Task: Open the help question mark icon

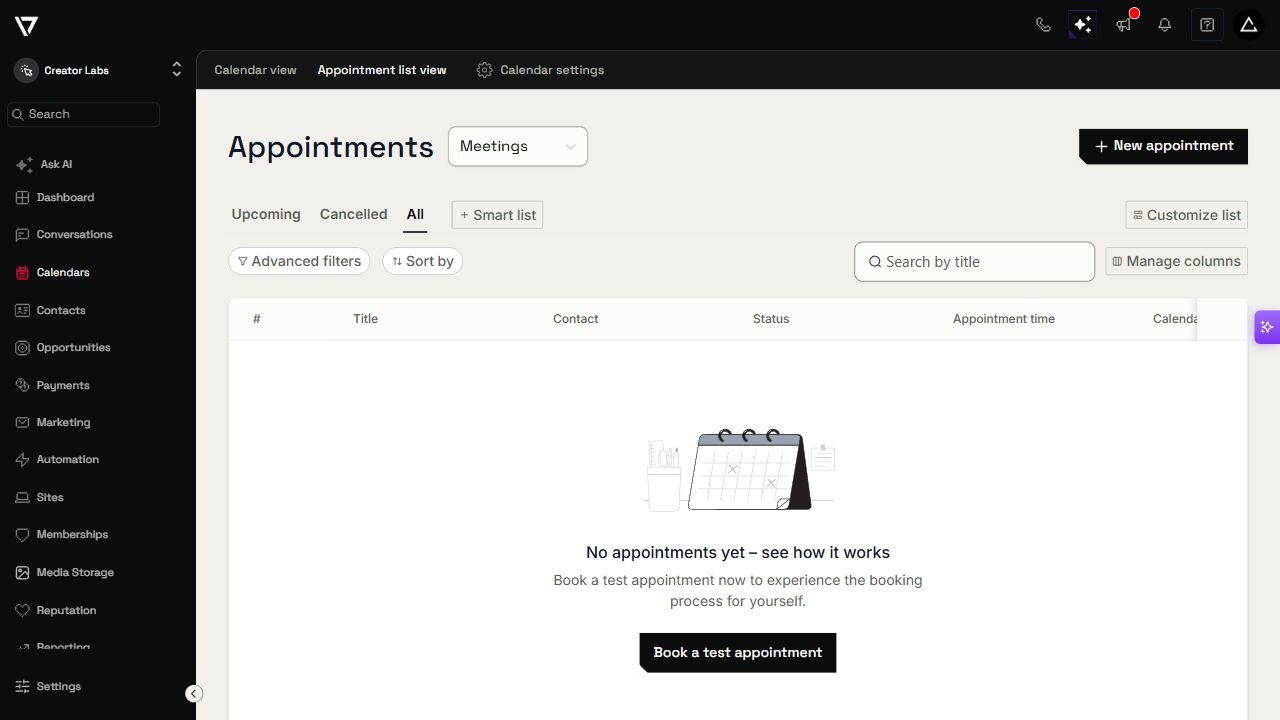Action: click(x=1207, y=25)
